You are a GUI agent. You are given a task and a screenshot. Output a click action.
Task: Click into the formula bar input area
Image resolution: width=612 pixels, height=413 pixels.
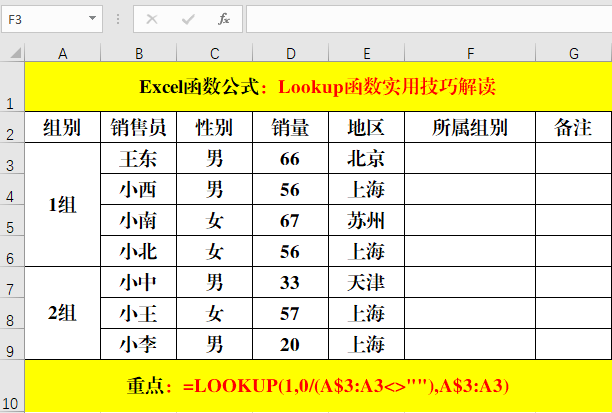[x=429, y=19]
